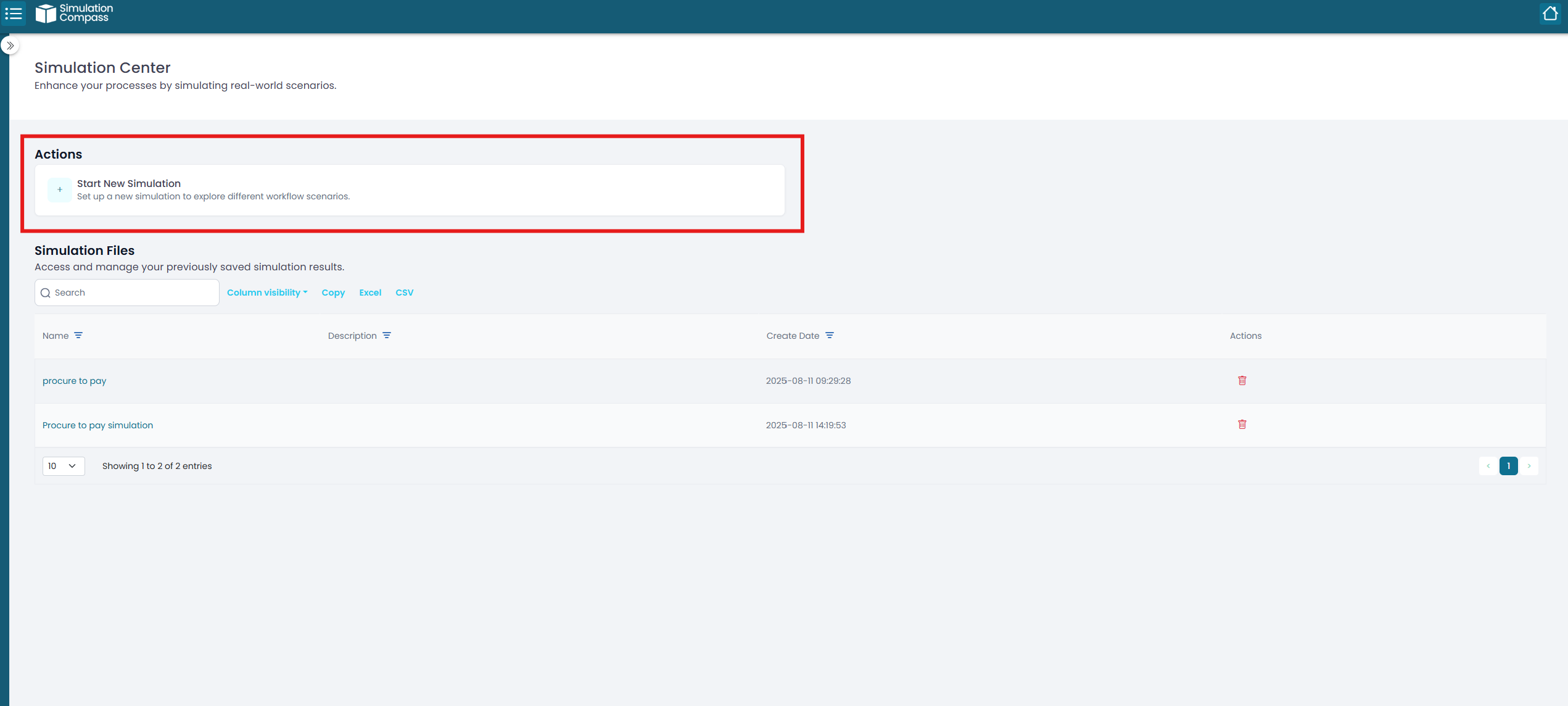The image size is (1568, 706).
Task: Click the next page arrow
Action: (1529, 466)
